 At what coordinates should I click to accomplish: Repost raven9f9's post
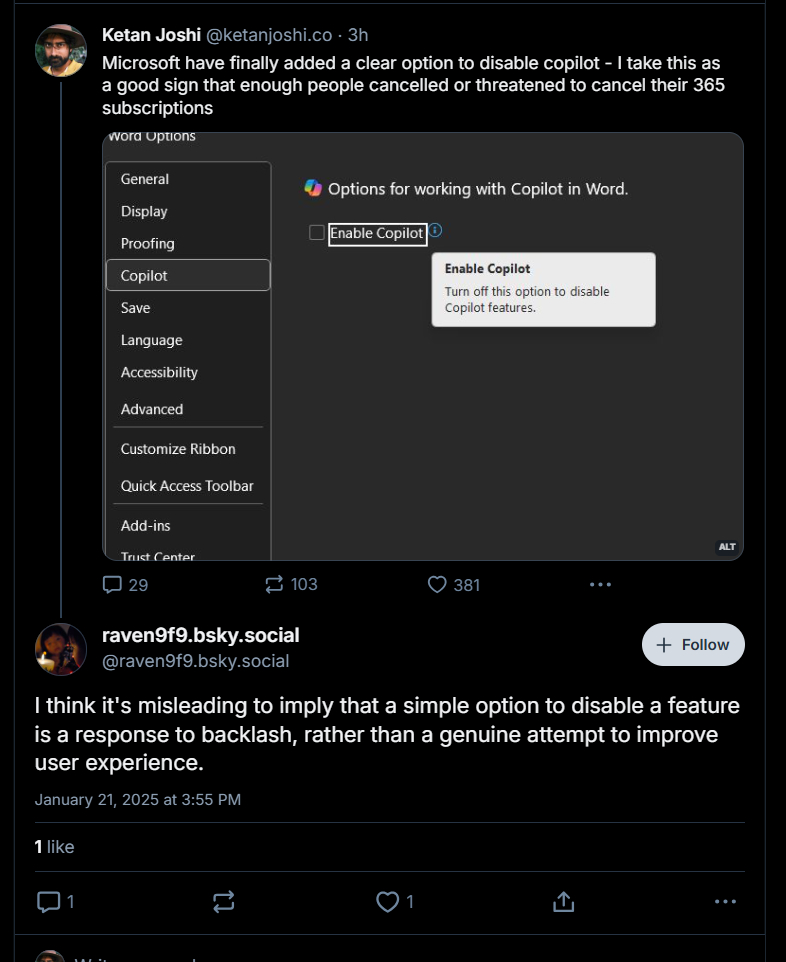pyautogui.click(x=223, y=902)
